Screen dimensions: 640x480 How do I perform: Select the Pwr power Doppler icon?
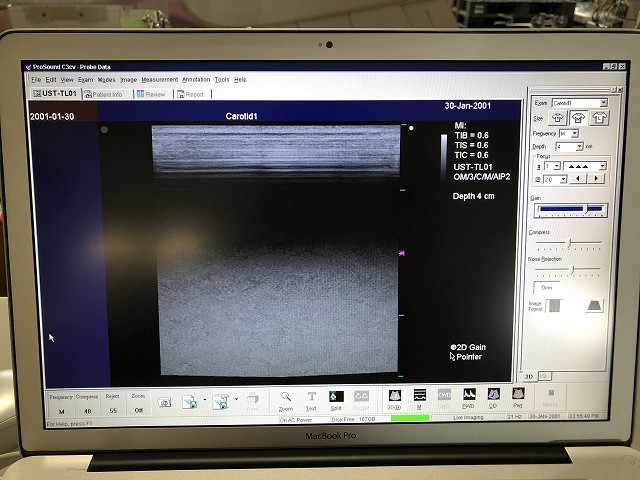[518, 398]
